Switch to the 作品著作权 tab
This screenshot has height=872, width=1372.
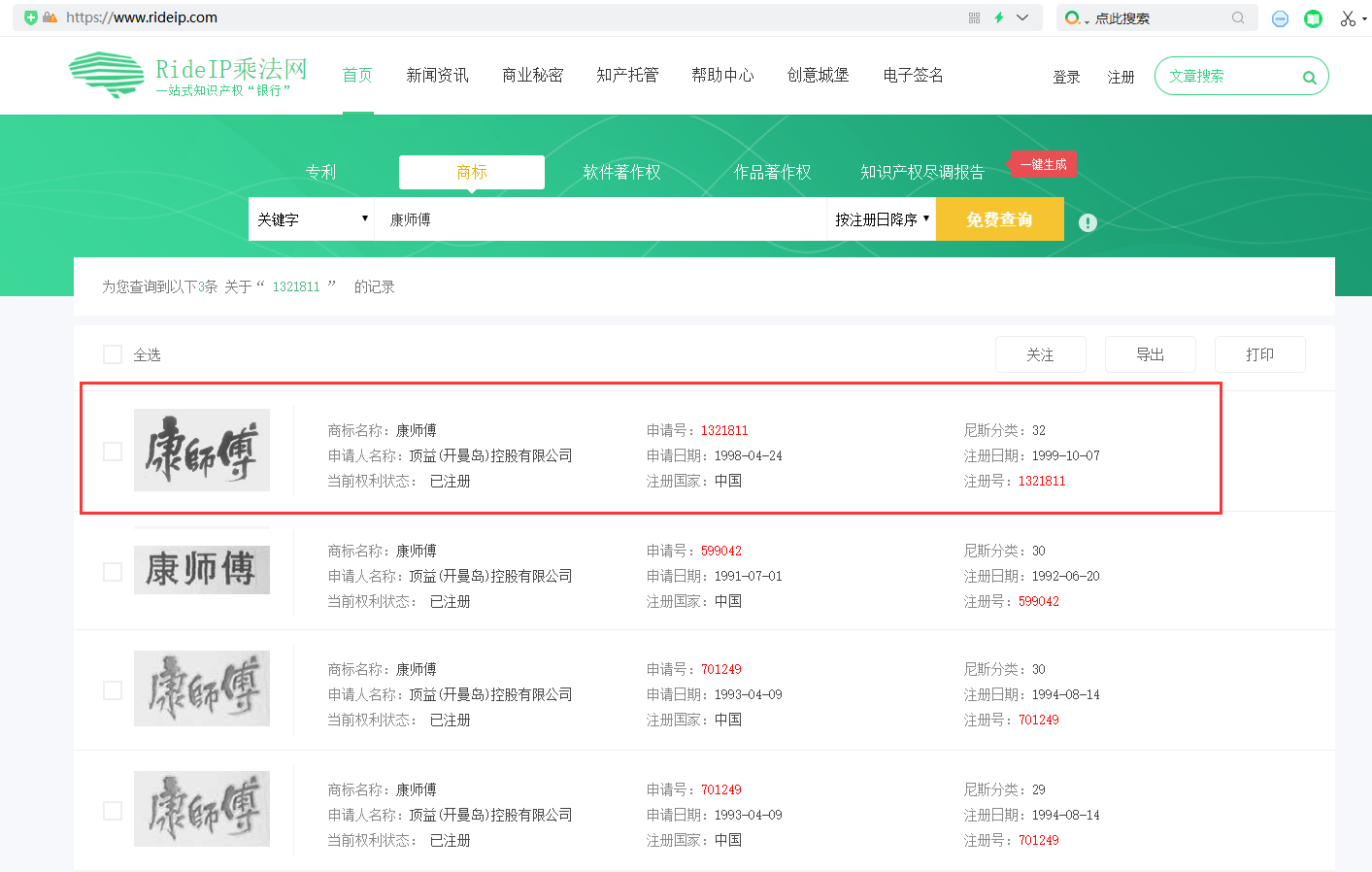click(x=773, y=172)
